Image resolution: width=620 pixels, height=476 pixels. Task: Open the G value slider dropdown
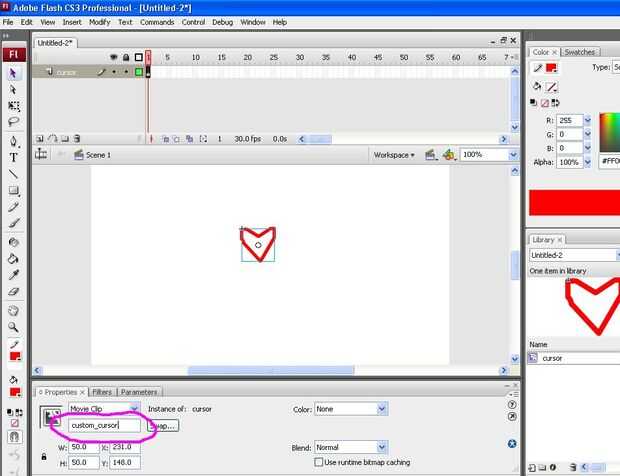[588, 134]
